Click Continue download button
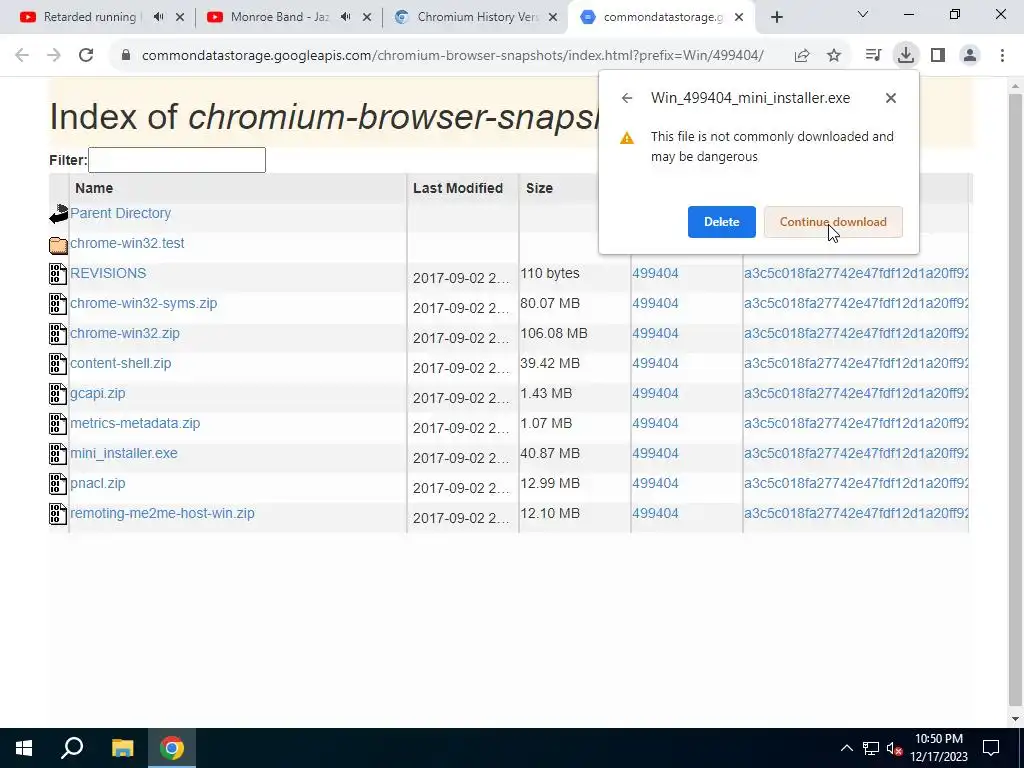This screenshot has height=768, width=1024. (x=833, y=222)
